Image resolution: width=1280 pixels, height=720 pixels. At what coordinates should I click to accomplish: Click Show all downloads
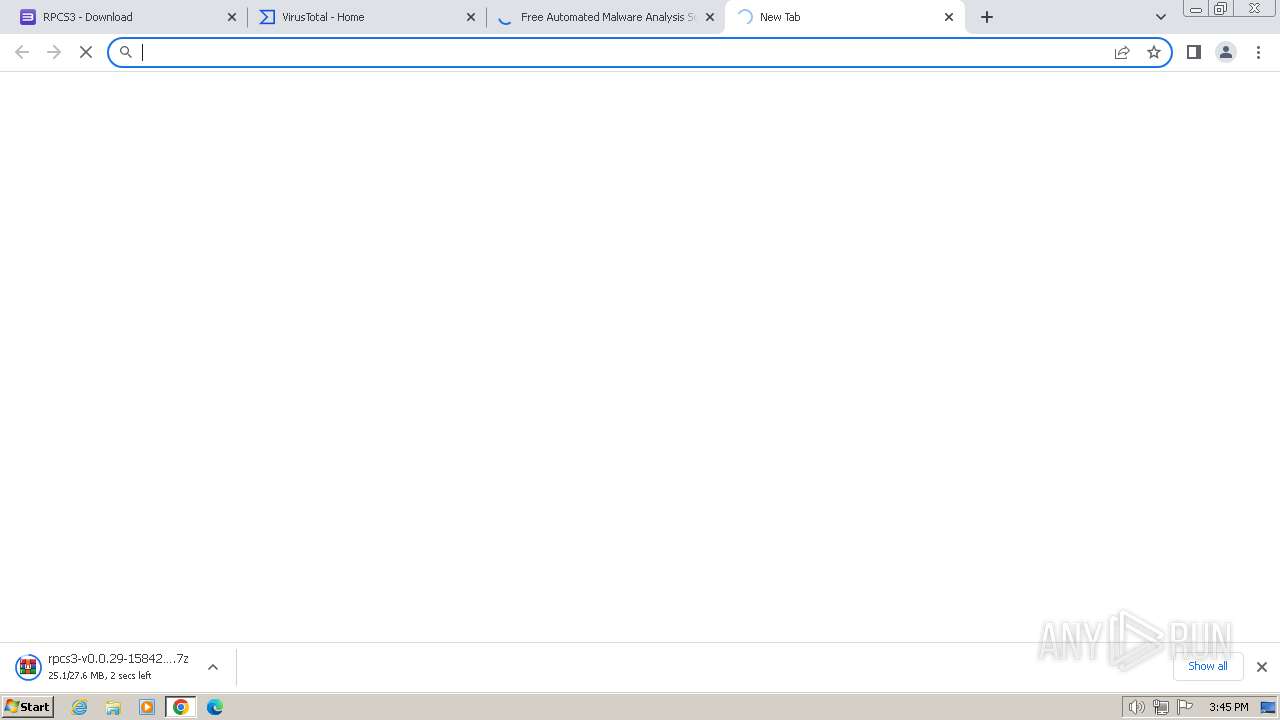[1208, 666]
